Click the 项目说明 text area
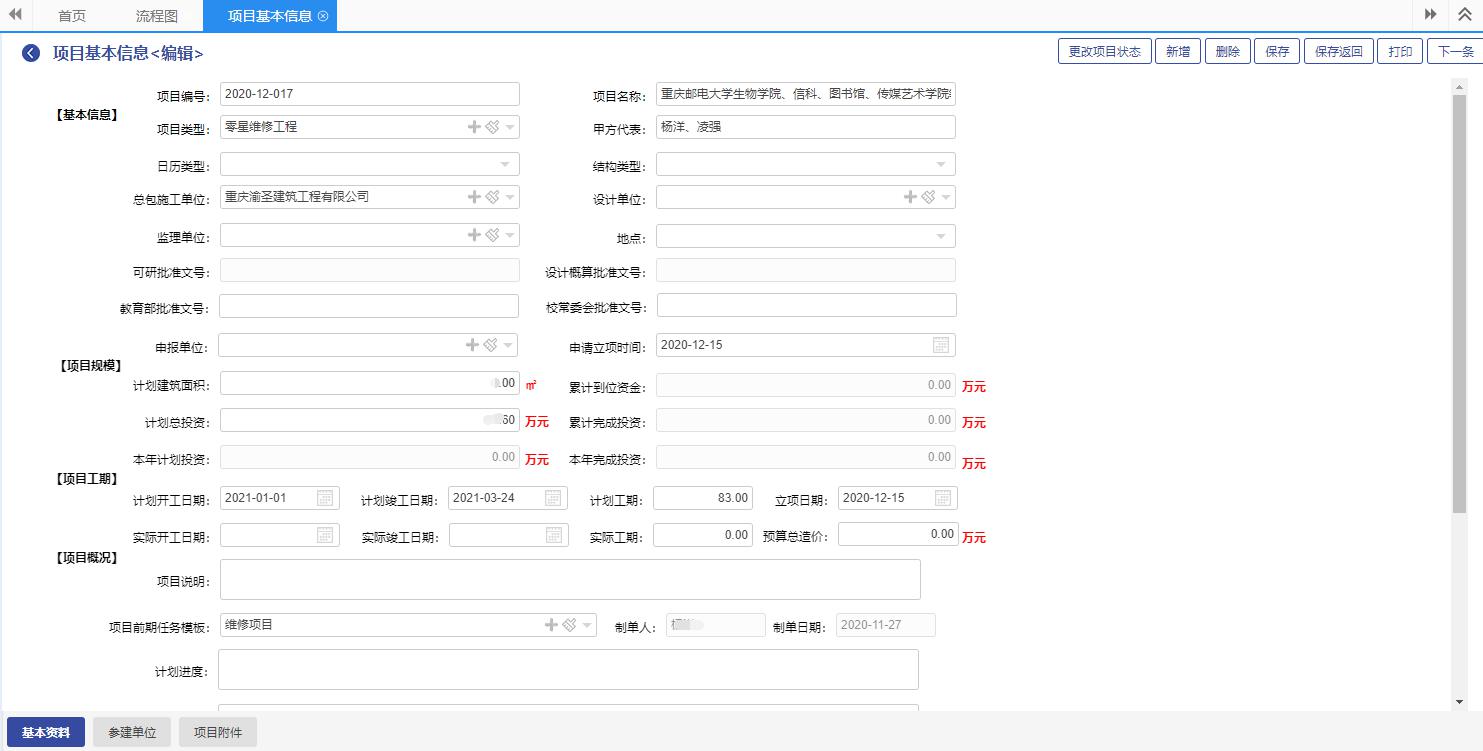 tap(569, 579)
